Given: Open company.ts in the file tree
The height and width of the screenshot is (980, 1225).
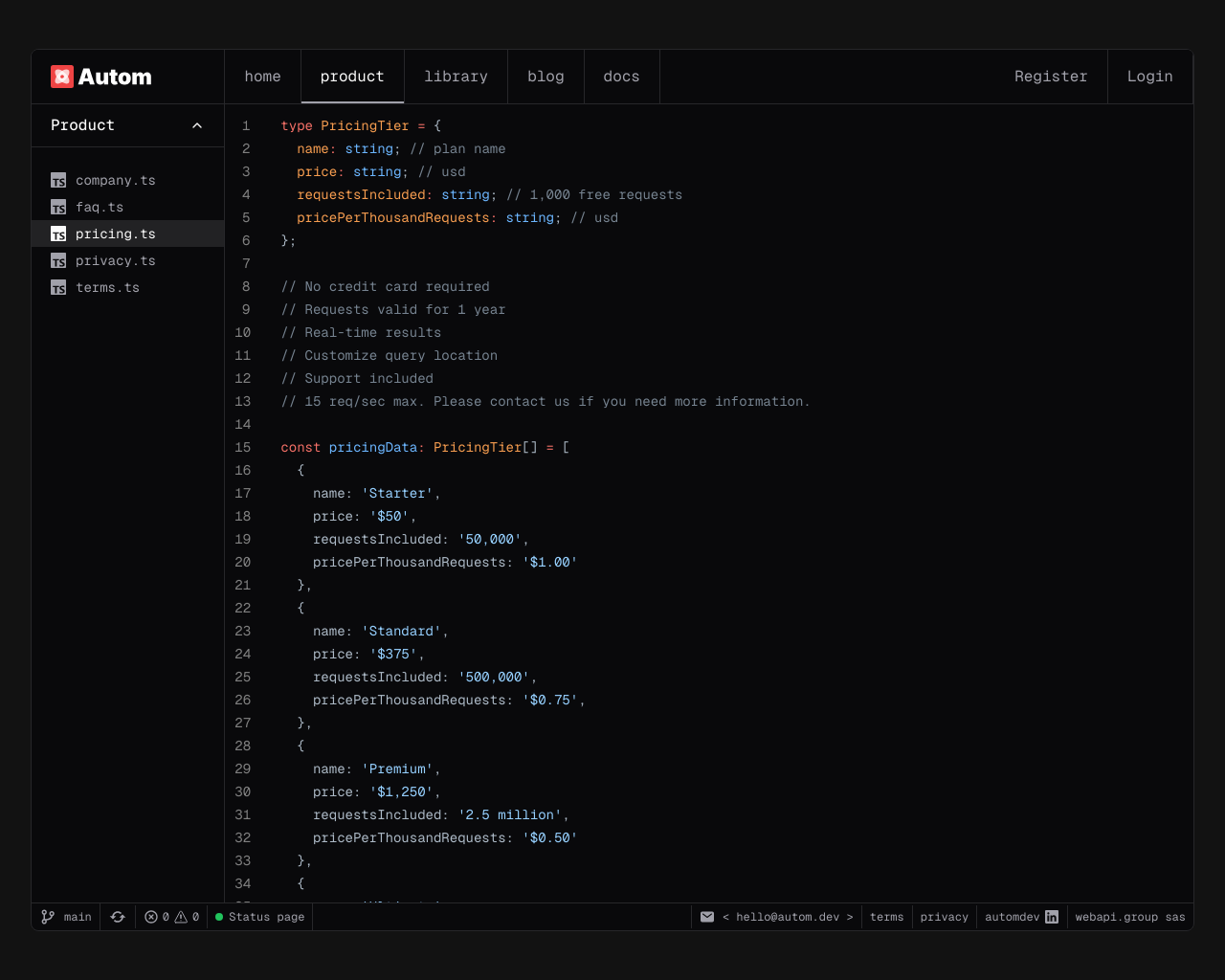Looking at the screenshot, I should click(127, 180).
